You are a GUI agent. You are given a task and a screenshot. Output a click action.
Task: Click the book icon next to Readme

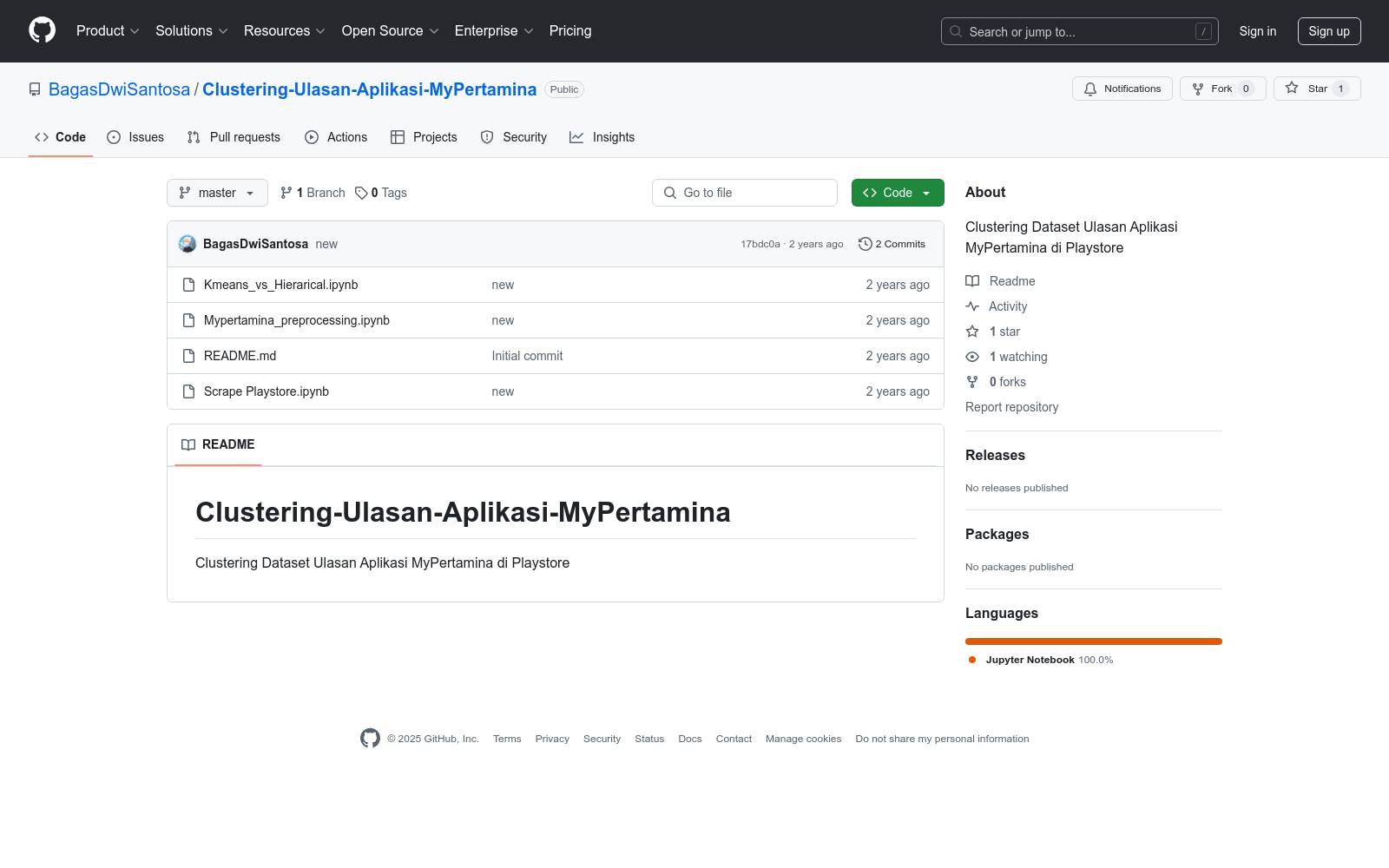pos(972,281)
